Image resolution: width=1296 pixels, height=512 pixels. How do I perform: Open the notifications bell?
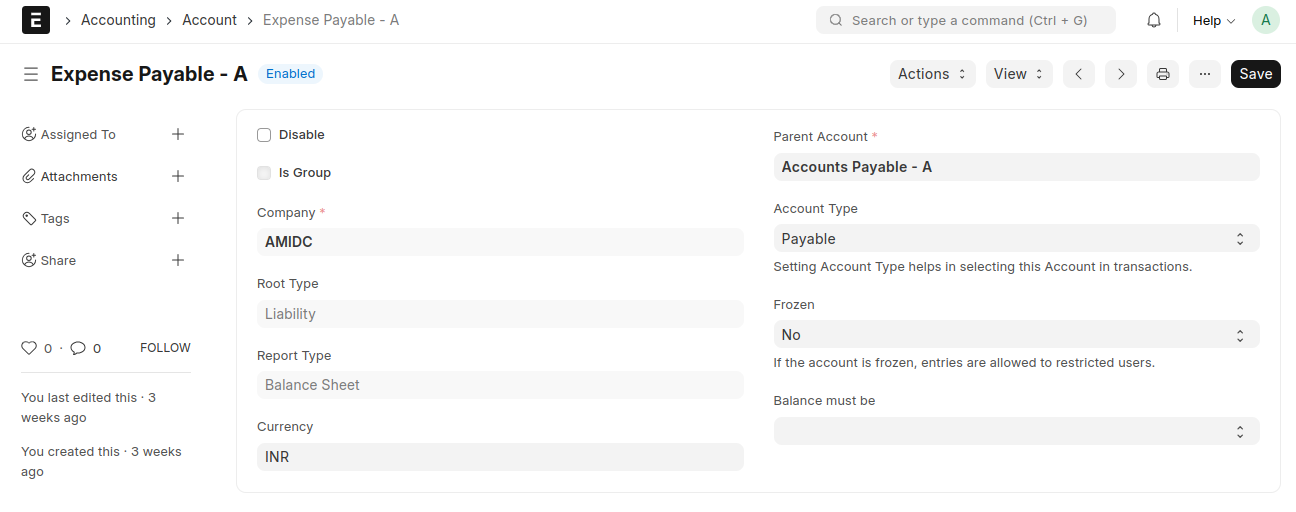(x=1154, y=20)
